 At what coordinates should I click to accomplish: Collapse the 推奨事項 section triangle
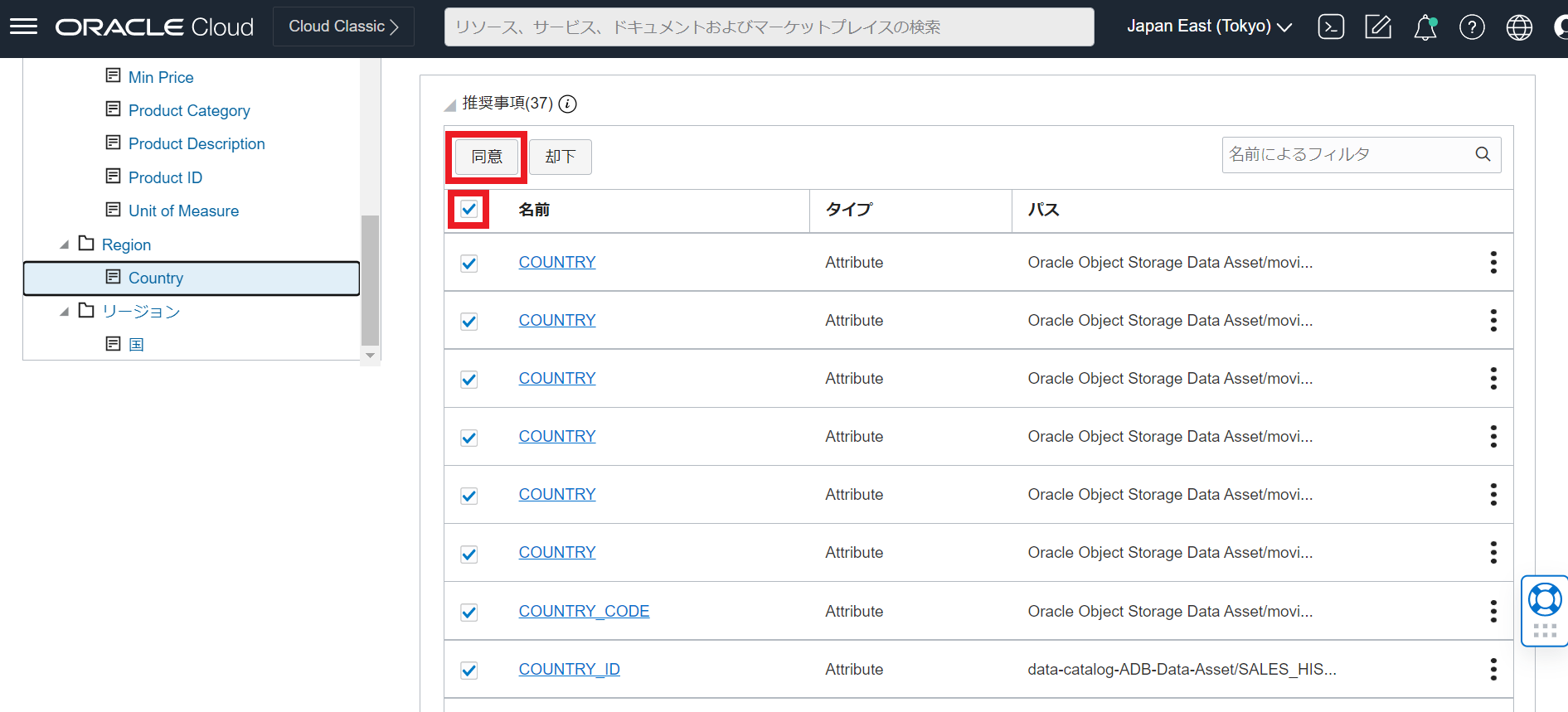(450, 105)
